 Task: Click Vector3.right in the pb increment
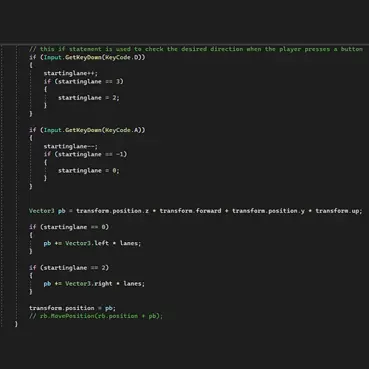tap(89, 284)
